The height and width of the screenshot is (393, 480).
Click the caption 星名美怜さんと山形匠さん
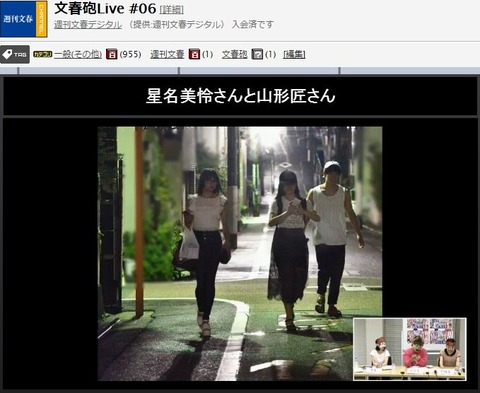coord(240,96)
